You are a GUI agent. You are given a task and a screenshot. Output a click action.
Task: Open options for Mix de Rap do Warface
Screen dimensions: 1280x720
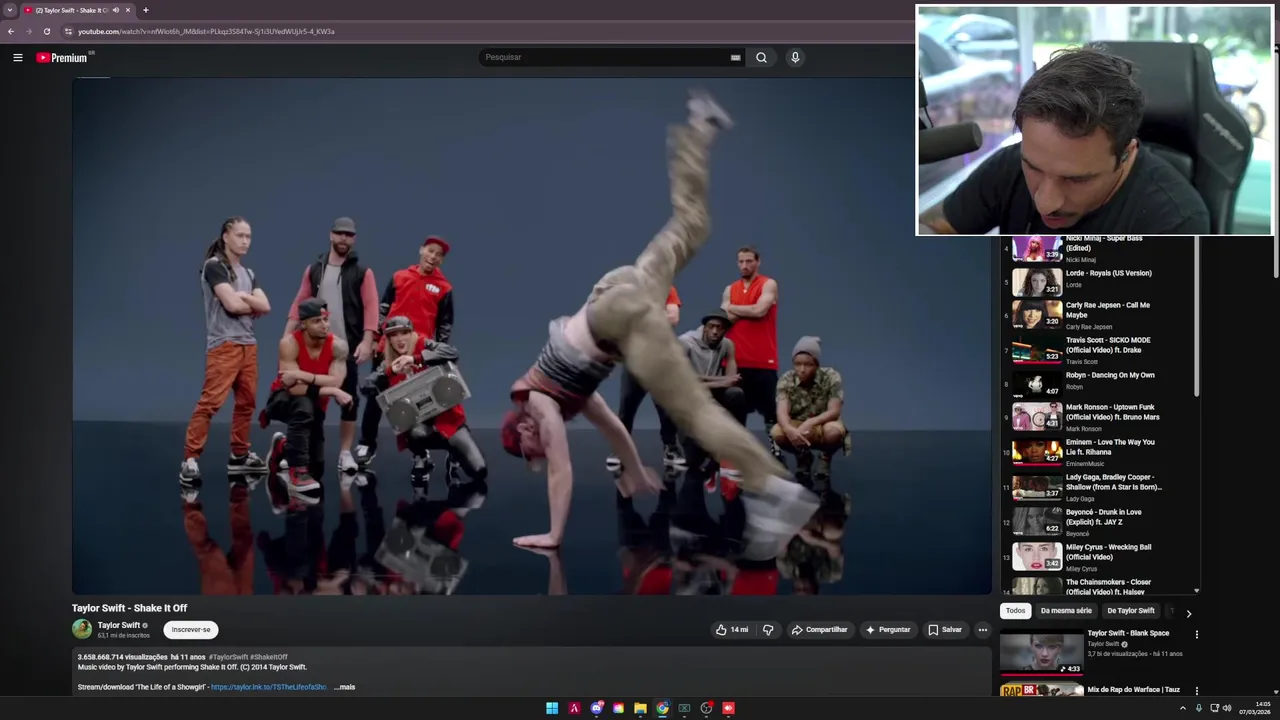pos(1196,690)
